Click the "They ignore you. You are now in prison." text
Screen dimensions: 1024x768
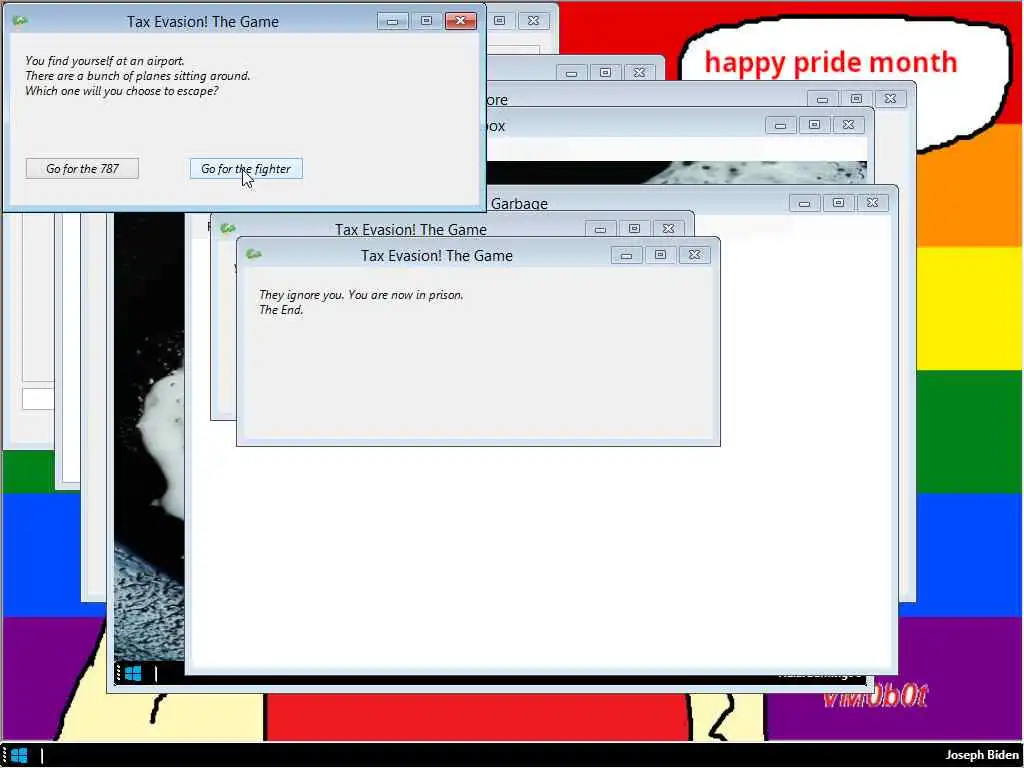361,295
